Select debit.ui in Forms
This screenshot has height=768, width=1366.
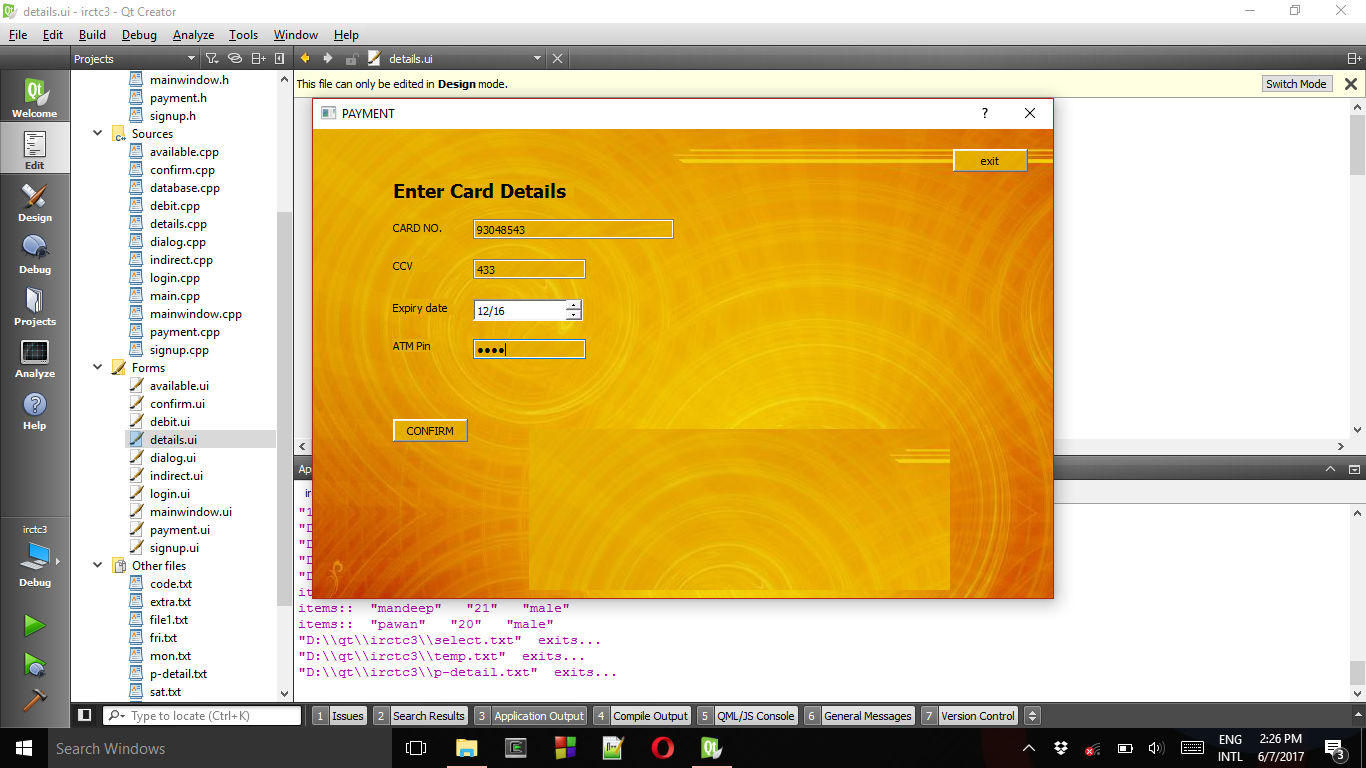(x=170, y=421)
